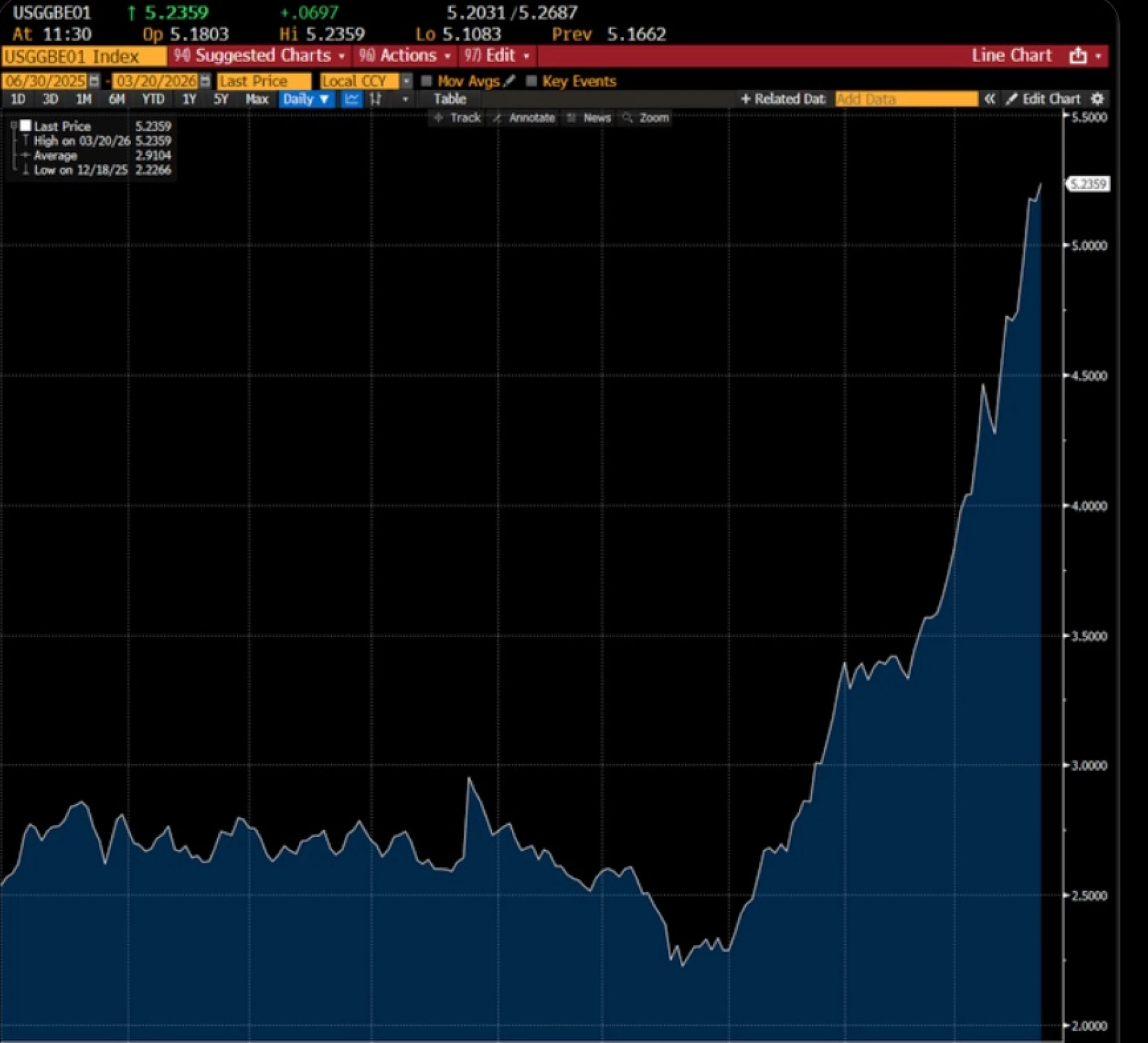Enable the Key Events checkbox
The width and height of the screenshot is (1148, 1043).
[531, 81]
